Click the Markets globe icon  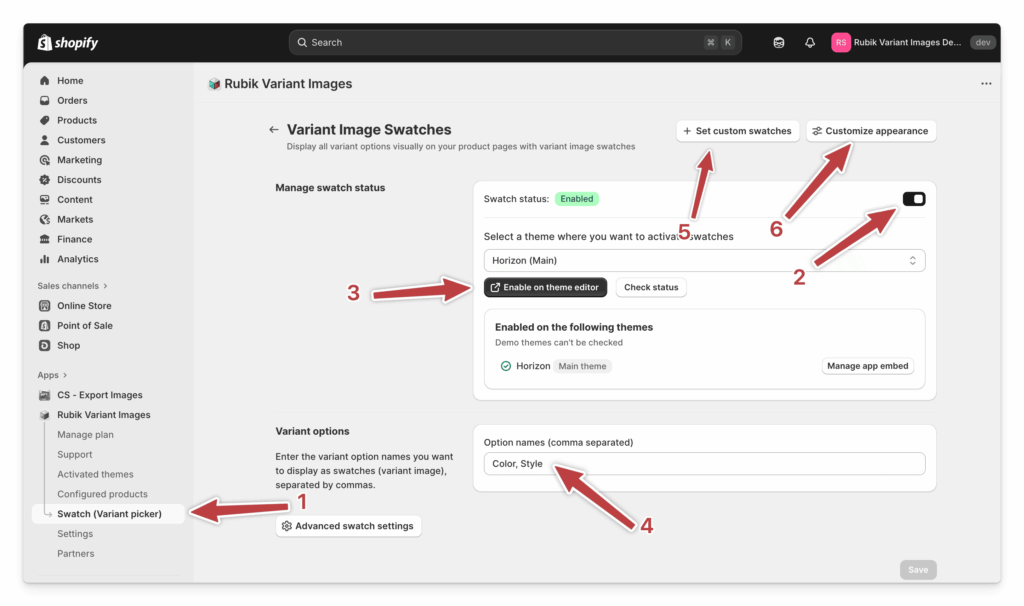44,219
